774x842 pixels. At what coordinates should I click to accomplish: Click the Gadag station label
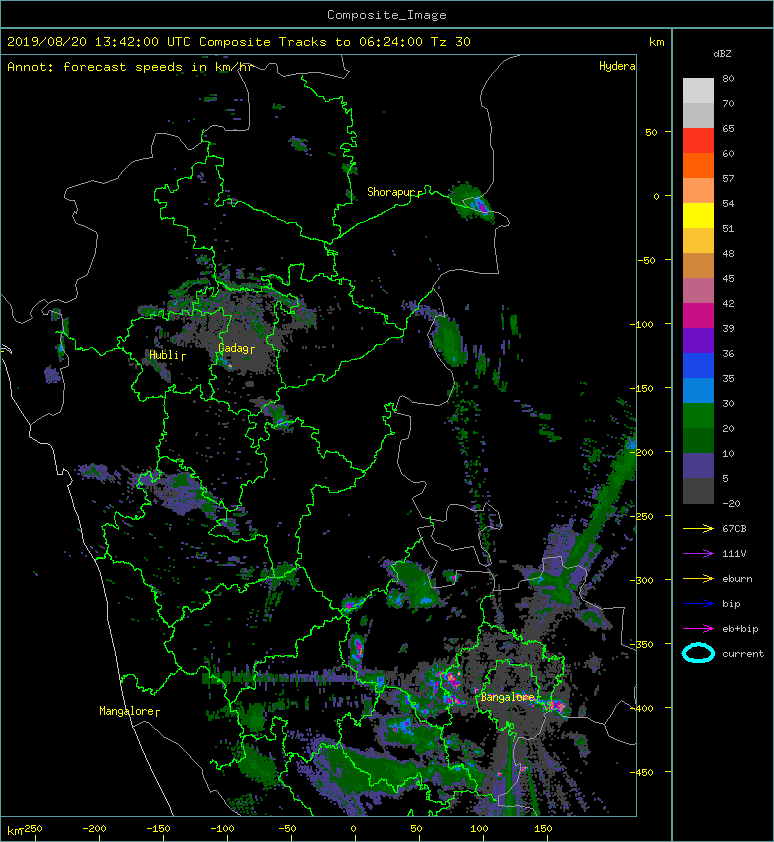[x=234, y=349]
